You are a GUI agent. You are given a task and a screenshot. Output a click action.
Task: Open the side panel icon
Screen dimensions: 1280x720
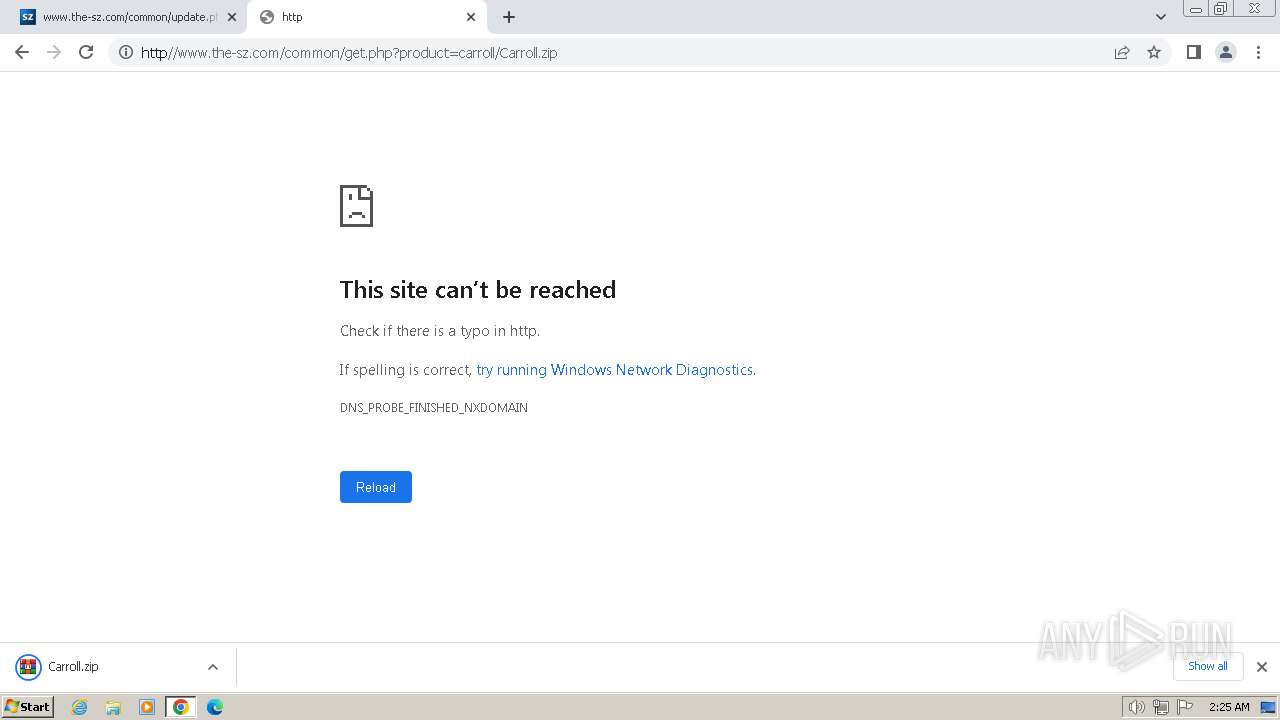[1193, 52]
